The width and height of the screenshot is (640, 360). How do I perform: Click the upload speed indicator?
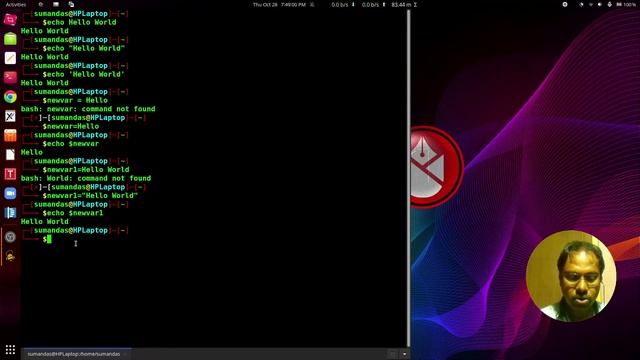coord(373,4)
